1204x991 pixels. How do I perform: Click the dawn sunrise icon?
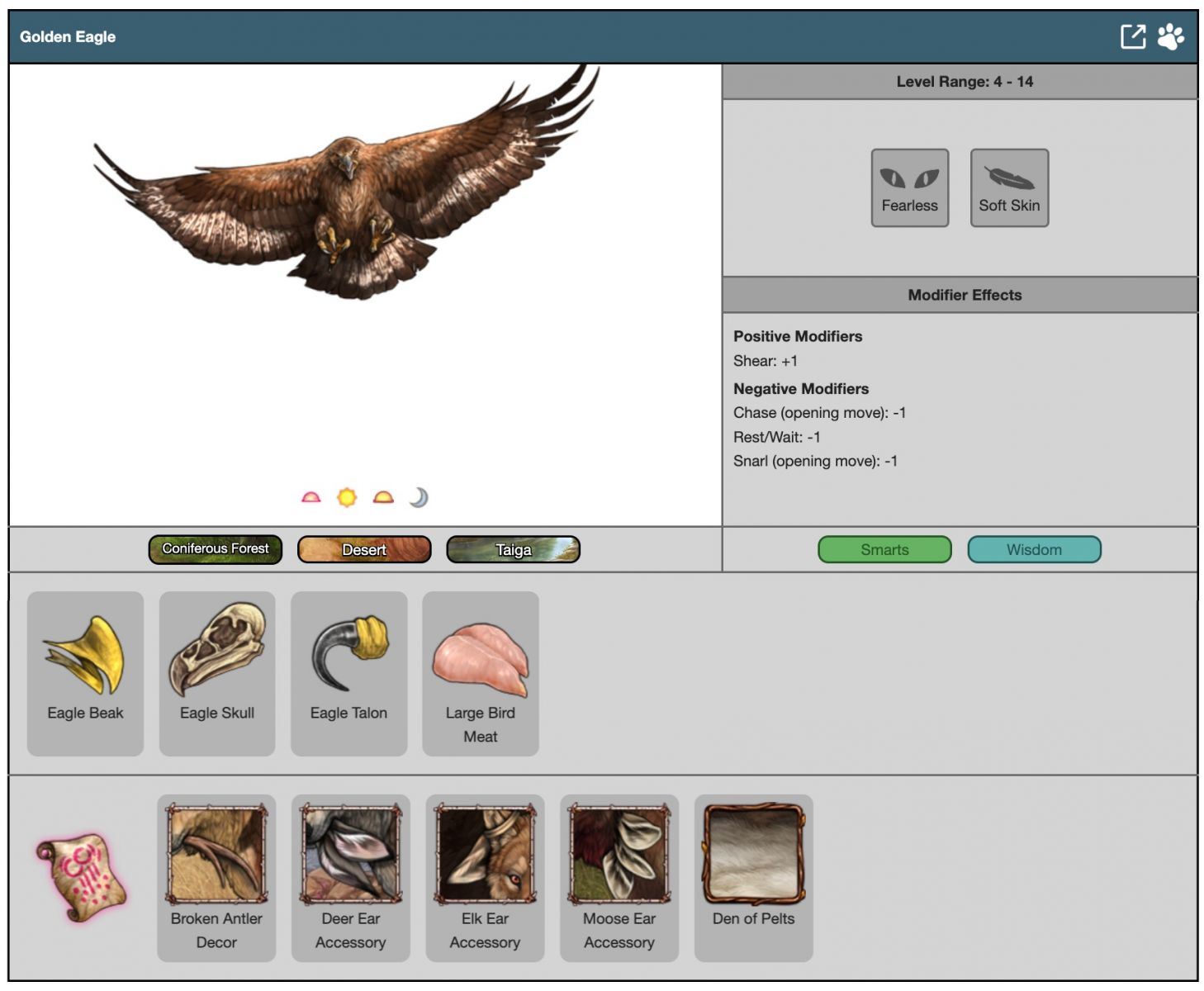click(x=310, y=497)
